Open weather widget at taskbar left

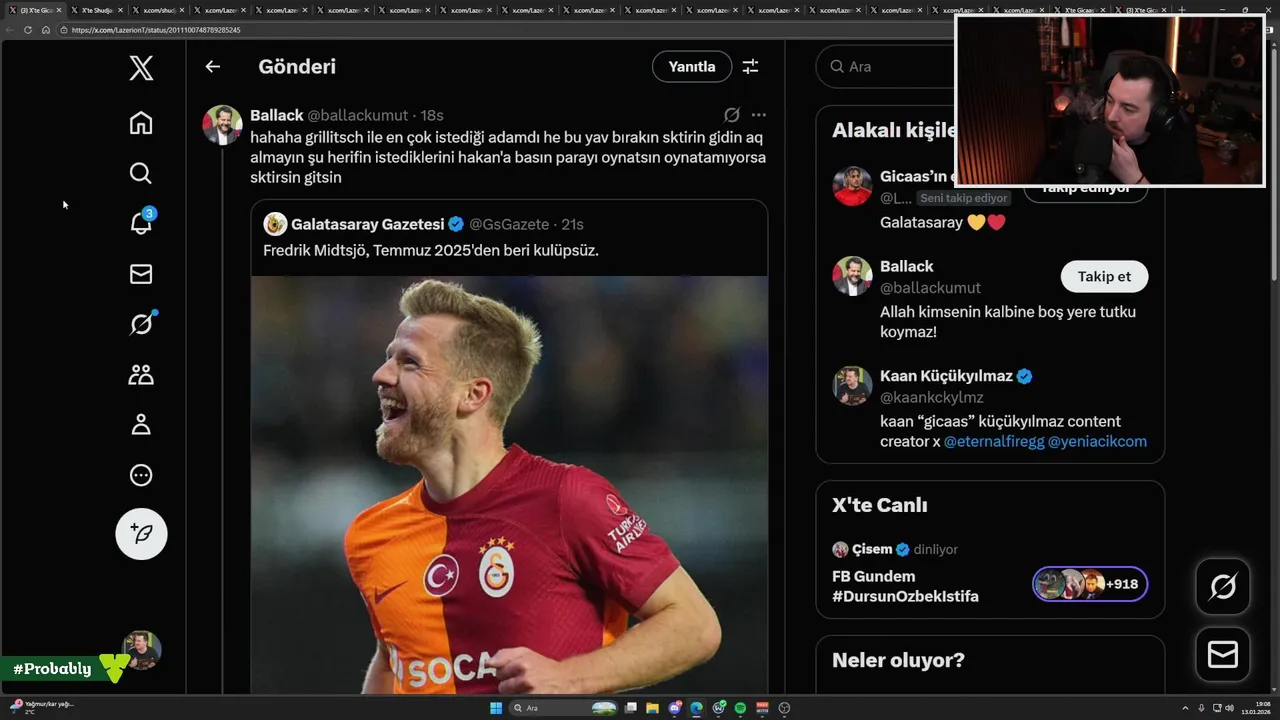tap(42, 707)
